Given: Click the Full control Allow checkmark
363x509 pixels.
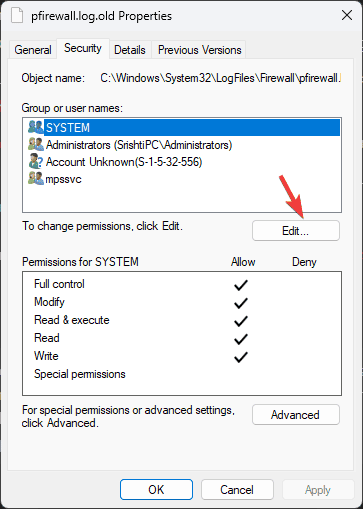Looking at the screenshot, I should coord(241,285).
